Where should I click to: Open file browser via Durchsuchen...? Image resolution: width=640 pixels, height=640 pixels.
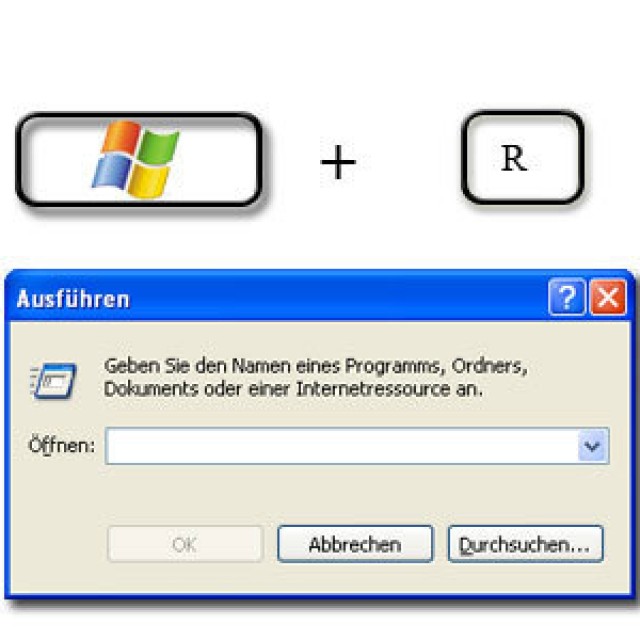[x=525, y=544]
